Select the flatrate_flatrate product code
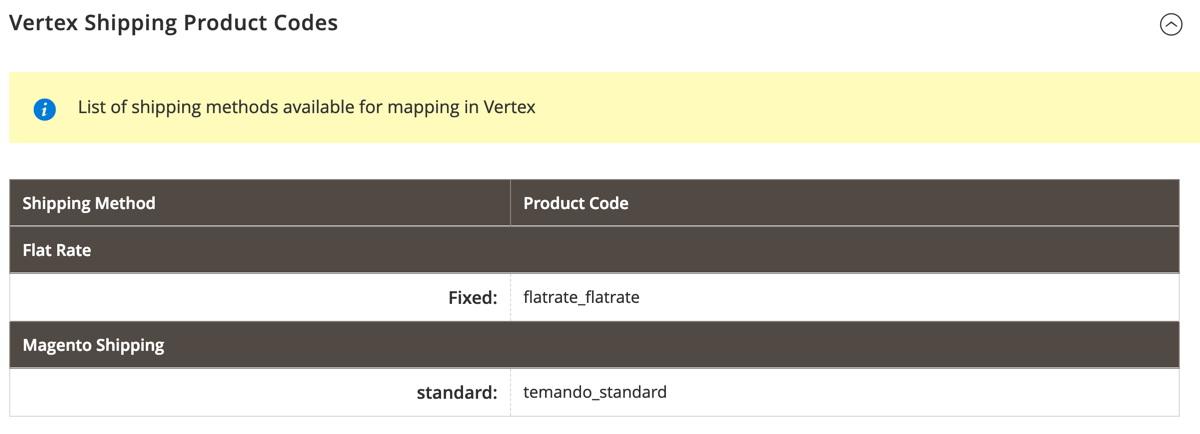 click(x=581, y=297)
